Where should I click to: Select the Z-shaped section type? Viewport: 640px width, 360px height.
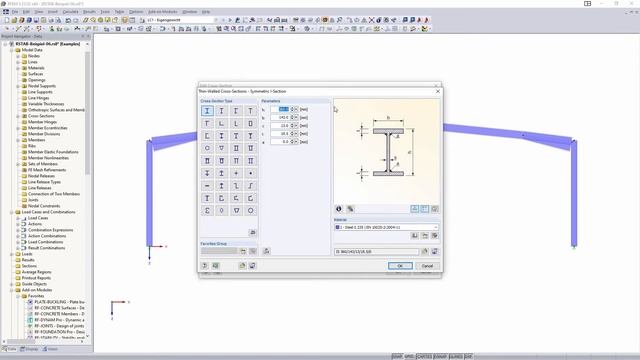pyautogui.click(x=236, y=186)
